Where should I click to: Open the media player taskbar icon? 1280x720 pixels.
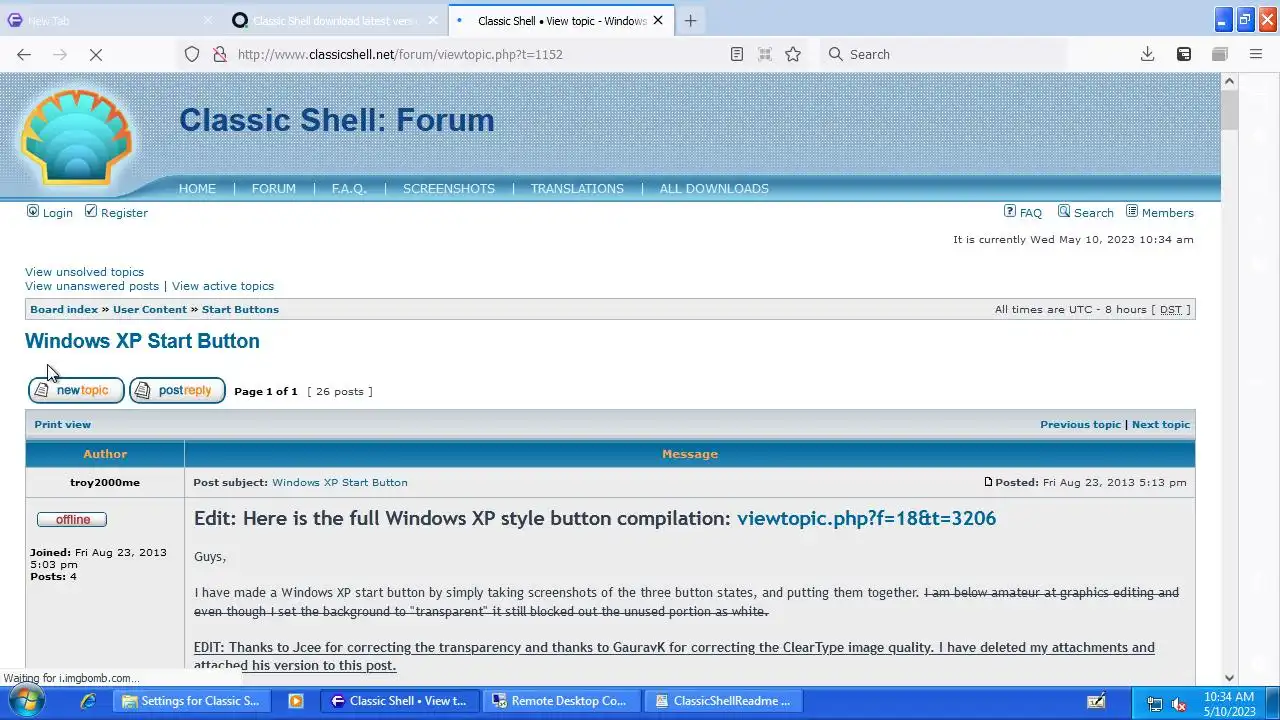[x=296, y=701]
